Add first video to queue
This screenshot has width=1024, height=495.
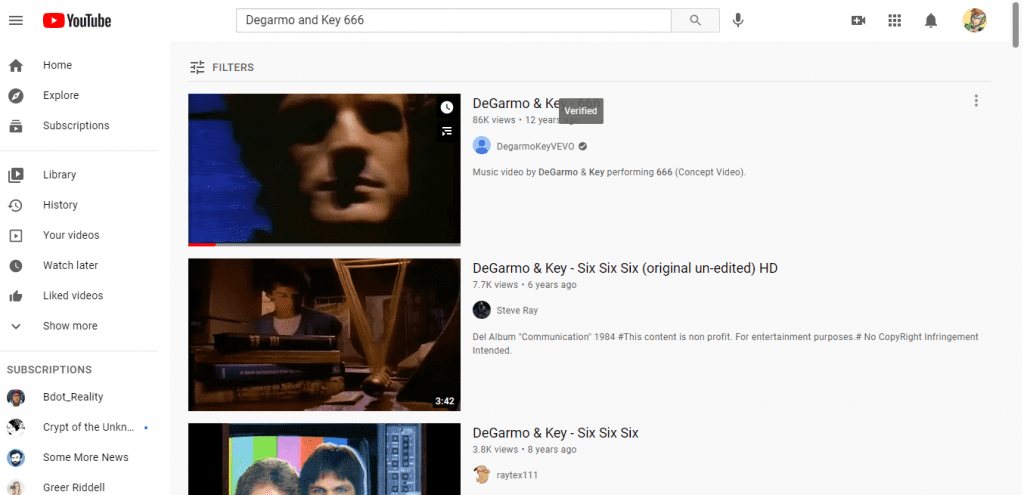pyautogui.click(x=447, y=131)
